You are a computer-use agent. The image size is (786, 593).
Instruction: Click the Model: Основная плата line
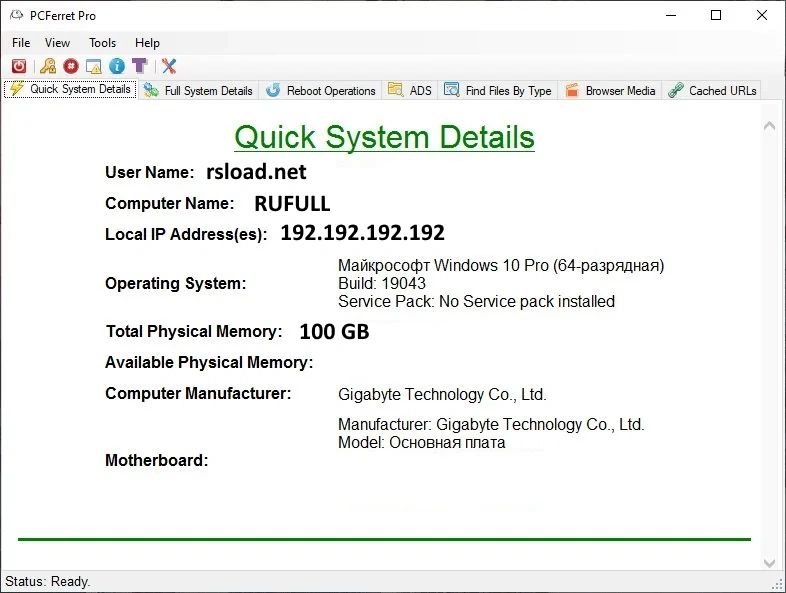[x=422, y=443]
